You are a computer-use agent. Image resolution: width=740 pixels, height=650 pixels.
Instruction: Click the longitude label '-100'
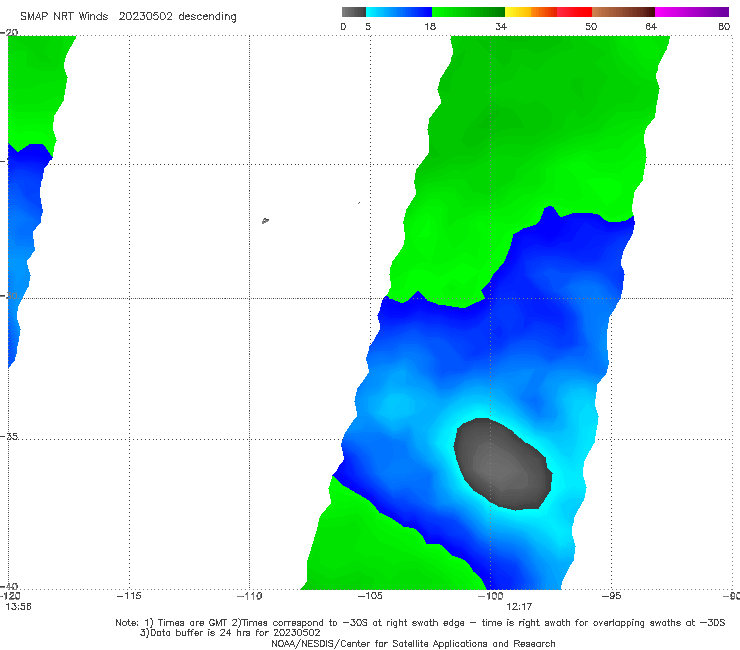pyautogui.click(x=490, y=596)
